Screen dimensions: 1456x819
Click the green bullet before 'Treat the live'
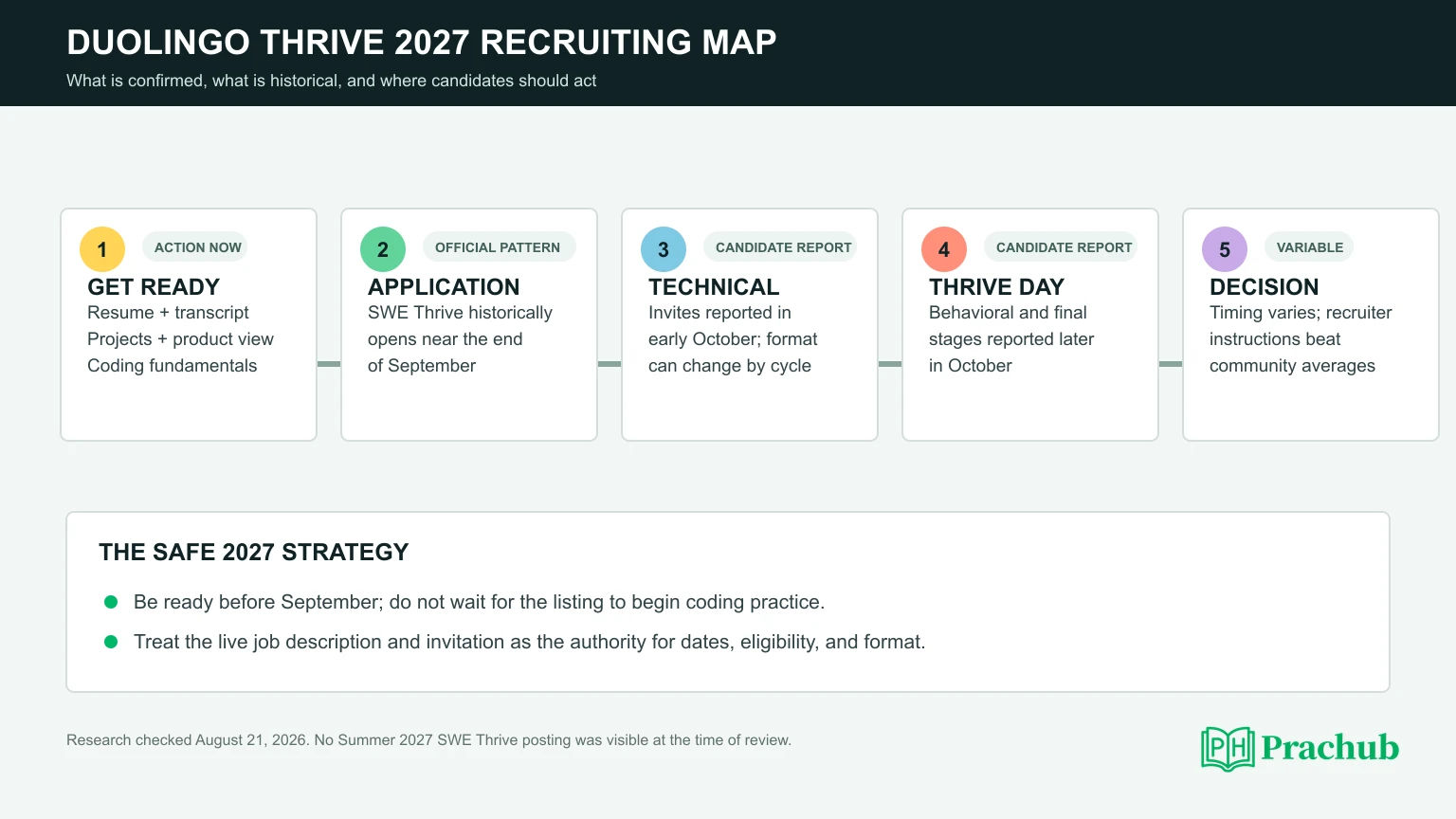coord(111,642)
